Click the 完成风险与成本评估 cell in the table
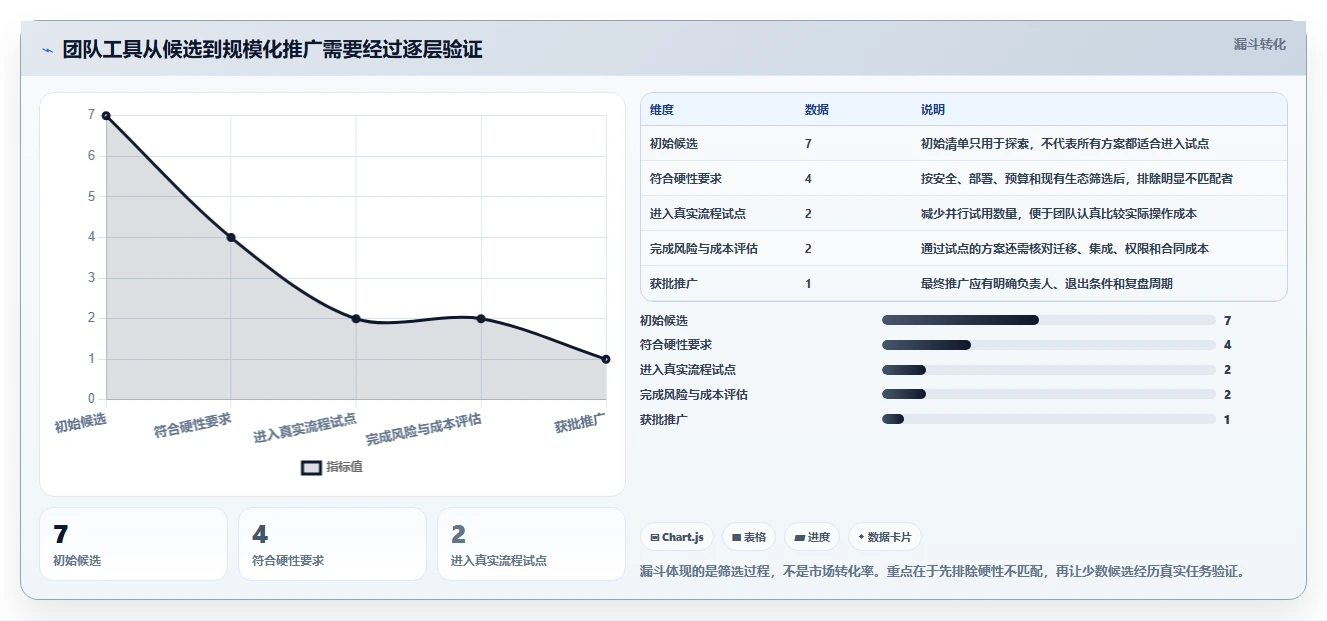 [x=704, y=249]
